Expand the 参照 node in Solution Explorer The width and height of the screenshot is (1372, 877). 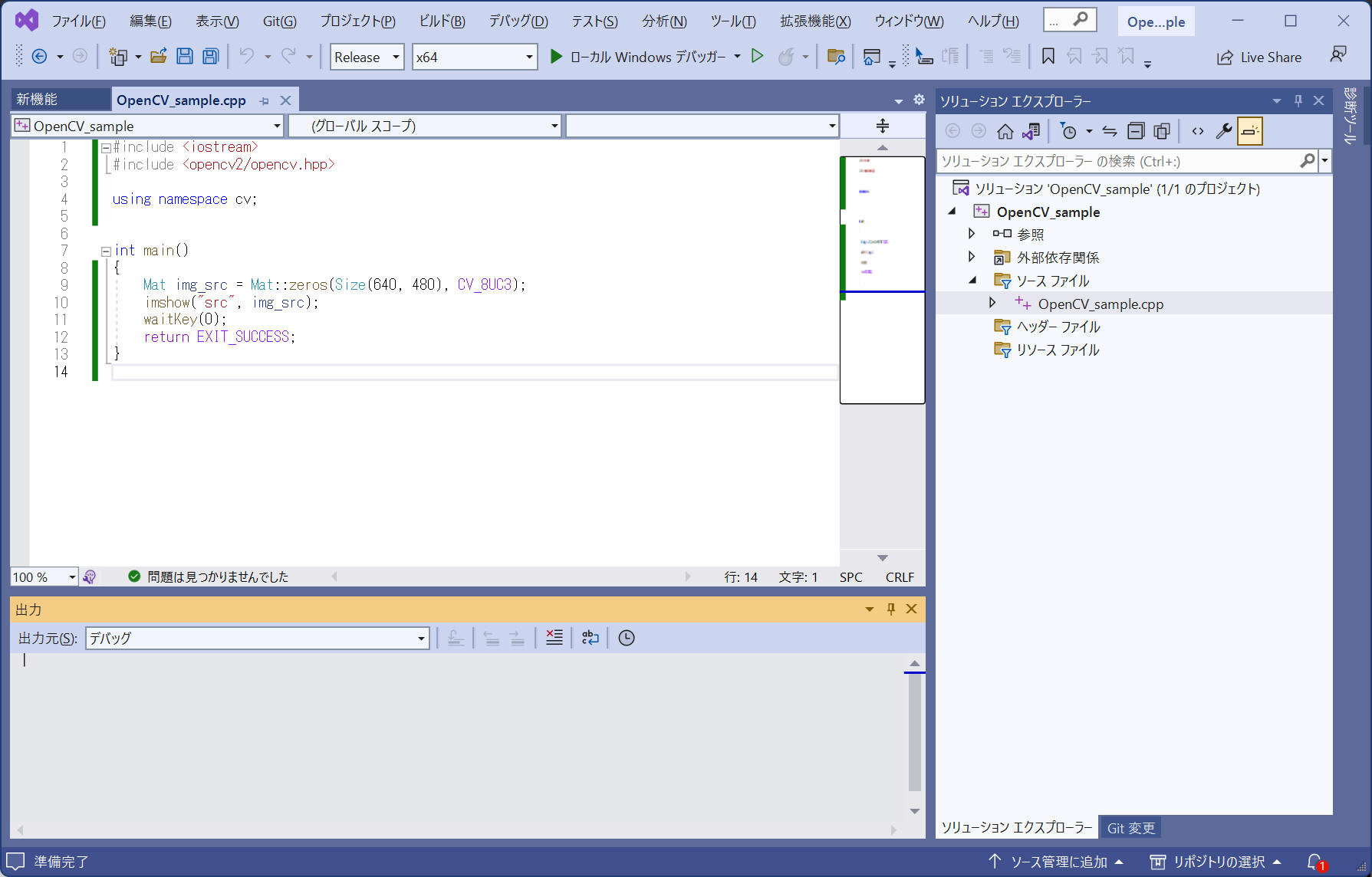(972, 234)
